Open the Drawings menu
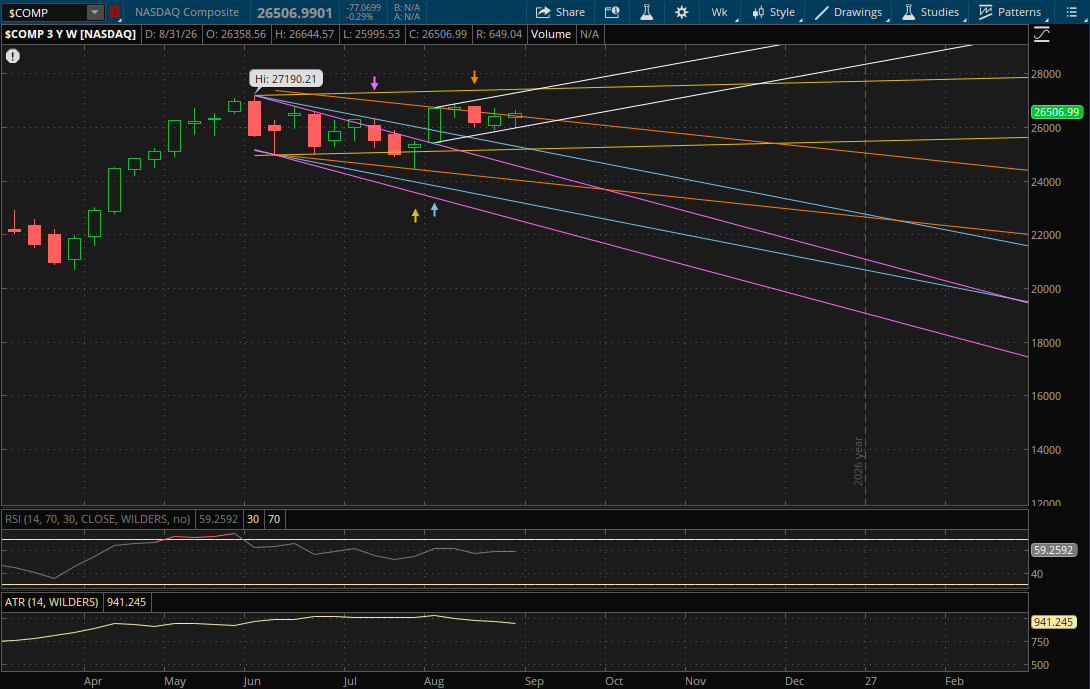 point(849,12)
